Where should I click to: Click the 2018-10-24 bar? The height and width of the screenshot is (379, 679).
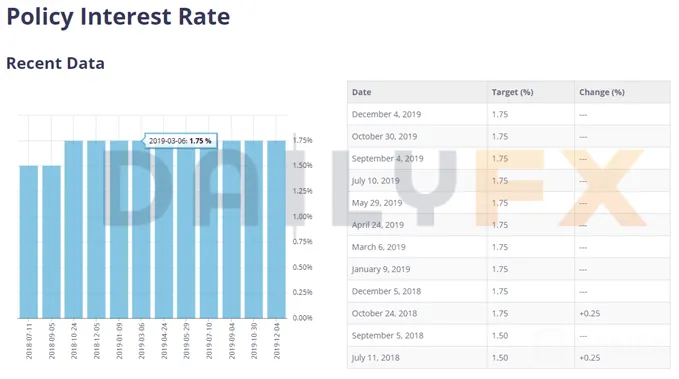pos(74,229)
